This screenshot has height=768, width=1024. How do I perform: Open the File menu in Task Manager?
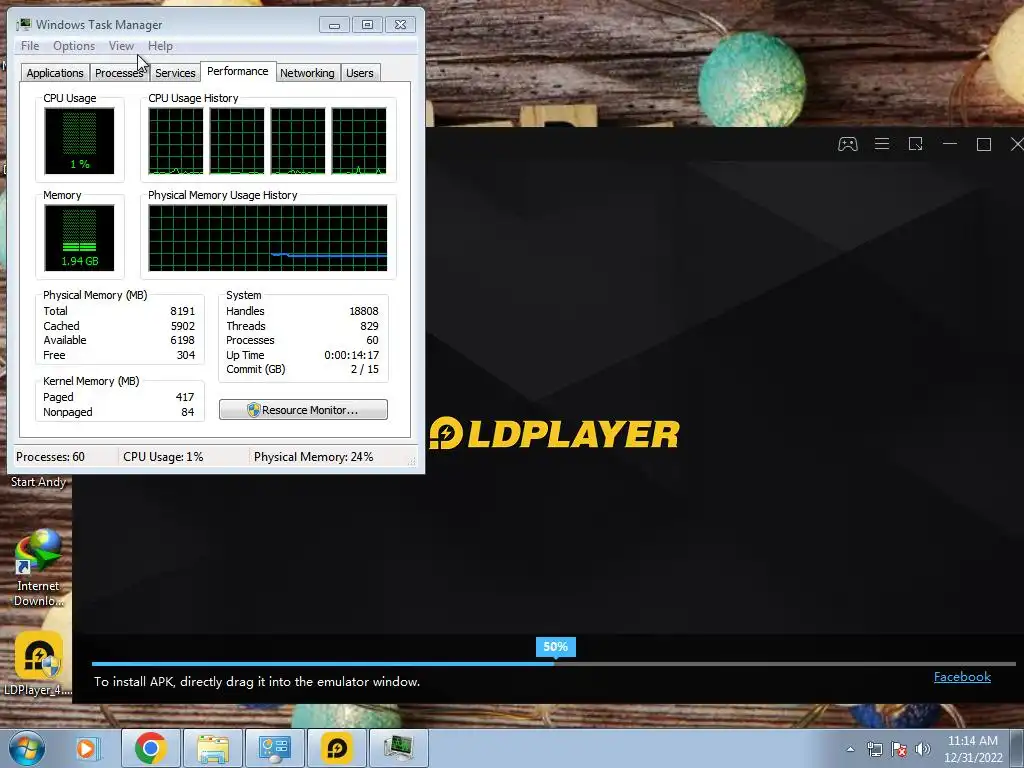click(x=30, y=46)
